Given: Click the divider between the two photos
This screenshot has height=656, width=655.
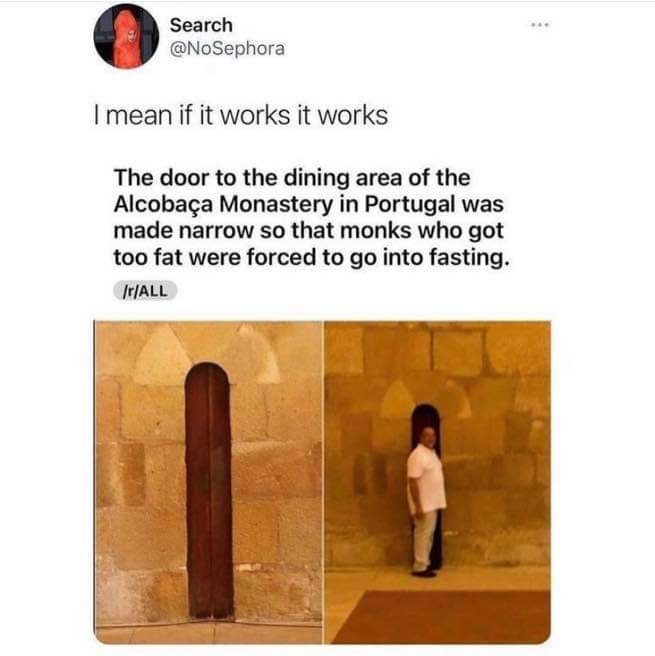Looking at the screenshot, I should tap(323, 482).
